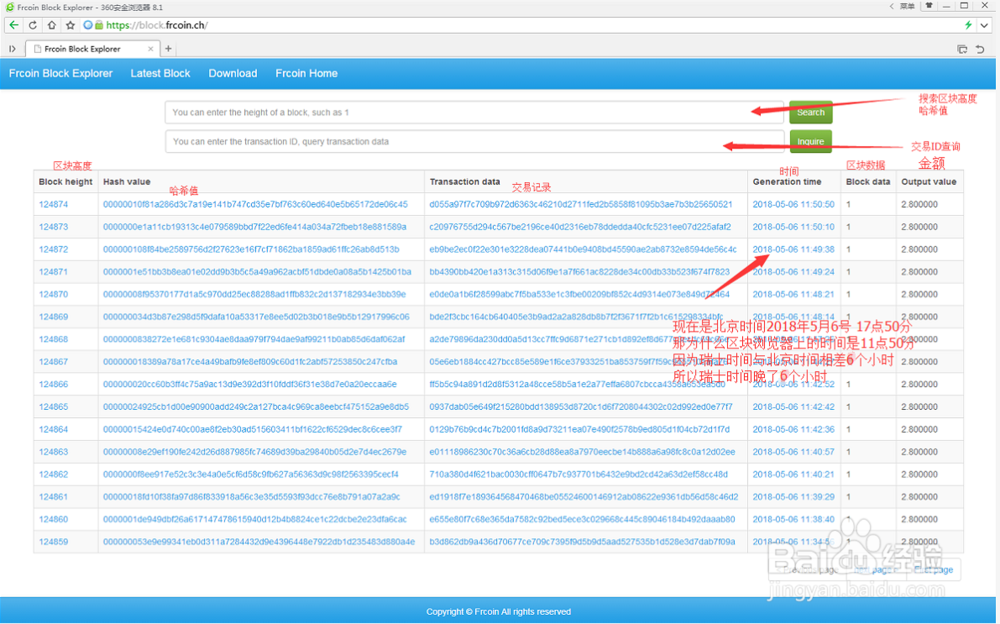
Task: Open block height 124872
Action: point(53,249)
